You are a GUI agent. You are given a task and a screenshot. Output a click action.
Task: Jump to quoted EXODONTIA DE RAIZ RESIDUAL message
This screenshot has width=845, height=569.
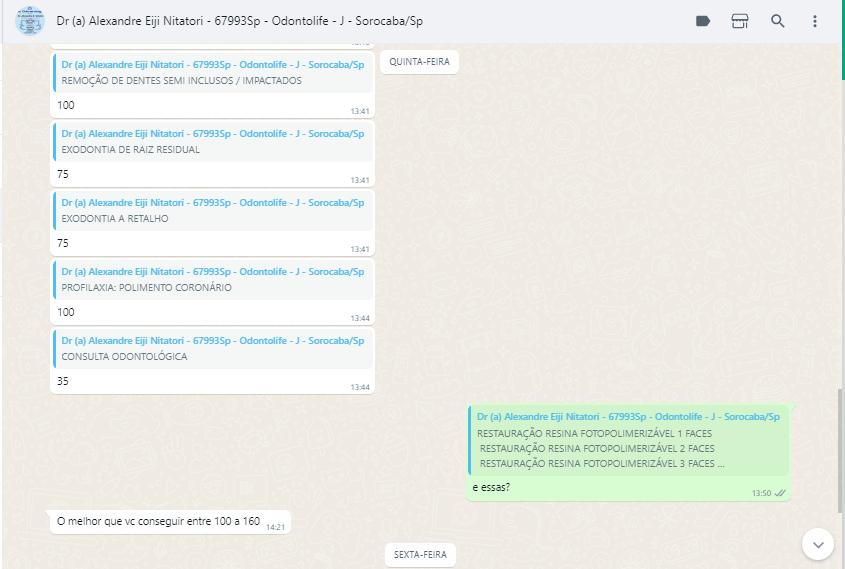(213, 142)
